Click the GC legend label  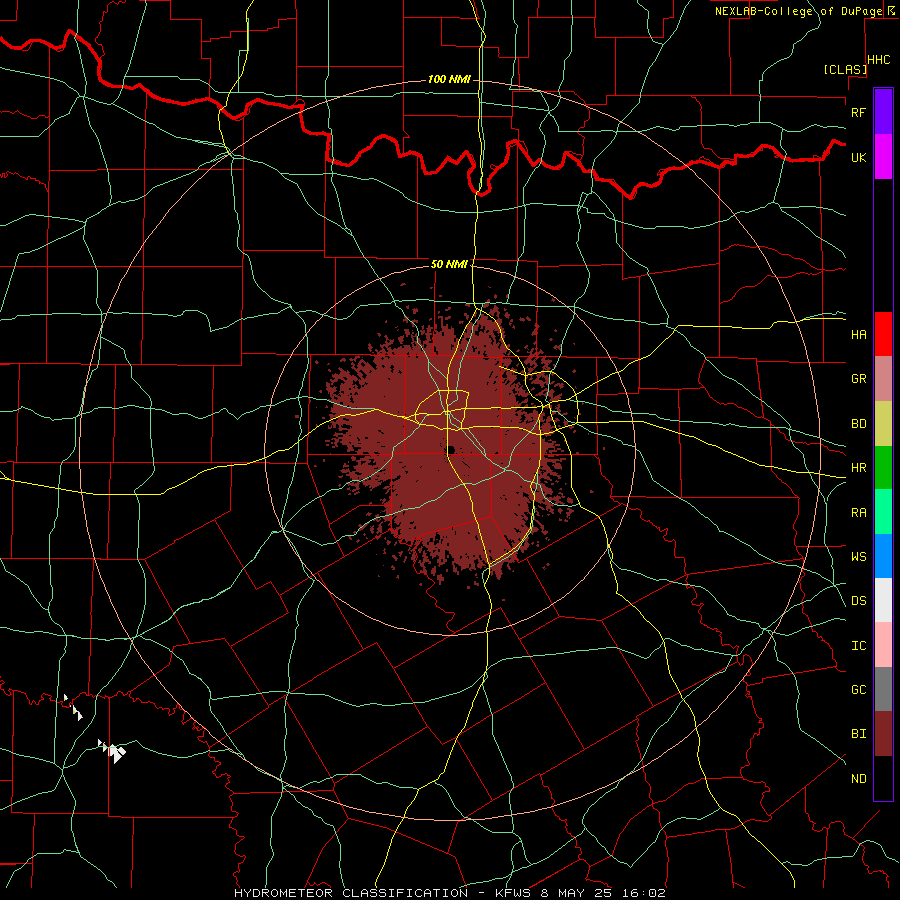click(x=858, y=690)
